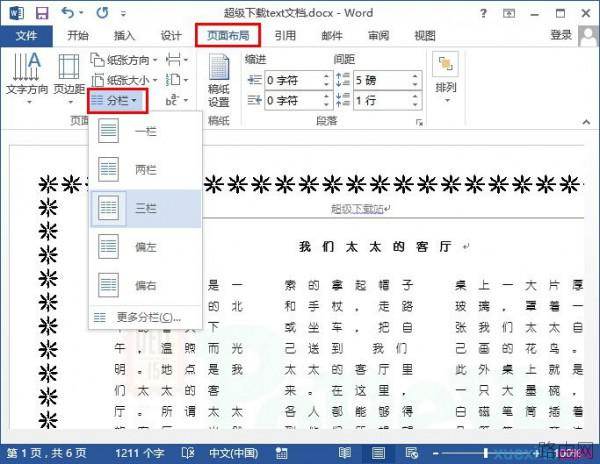Choose 两栏 two columns option
The height and width of the screenshot is (464, 600).
145,169
